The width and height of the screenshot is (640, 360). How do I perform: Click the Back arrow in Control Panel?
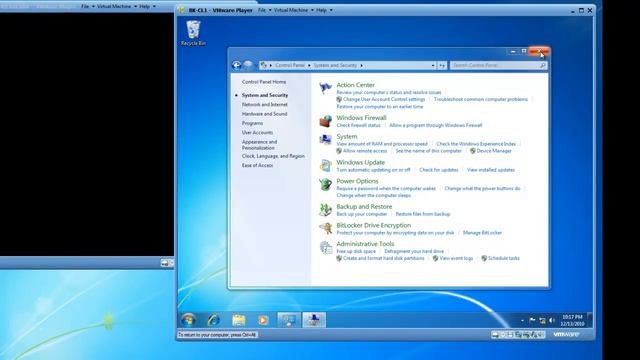236,65
